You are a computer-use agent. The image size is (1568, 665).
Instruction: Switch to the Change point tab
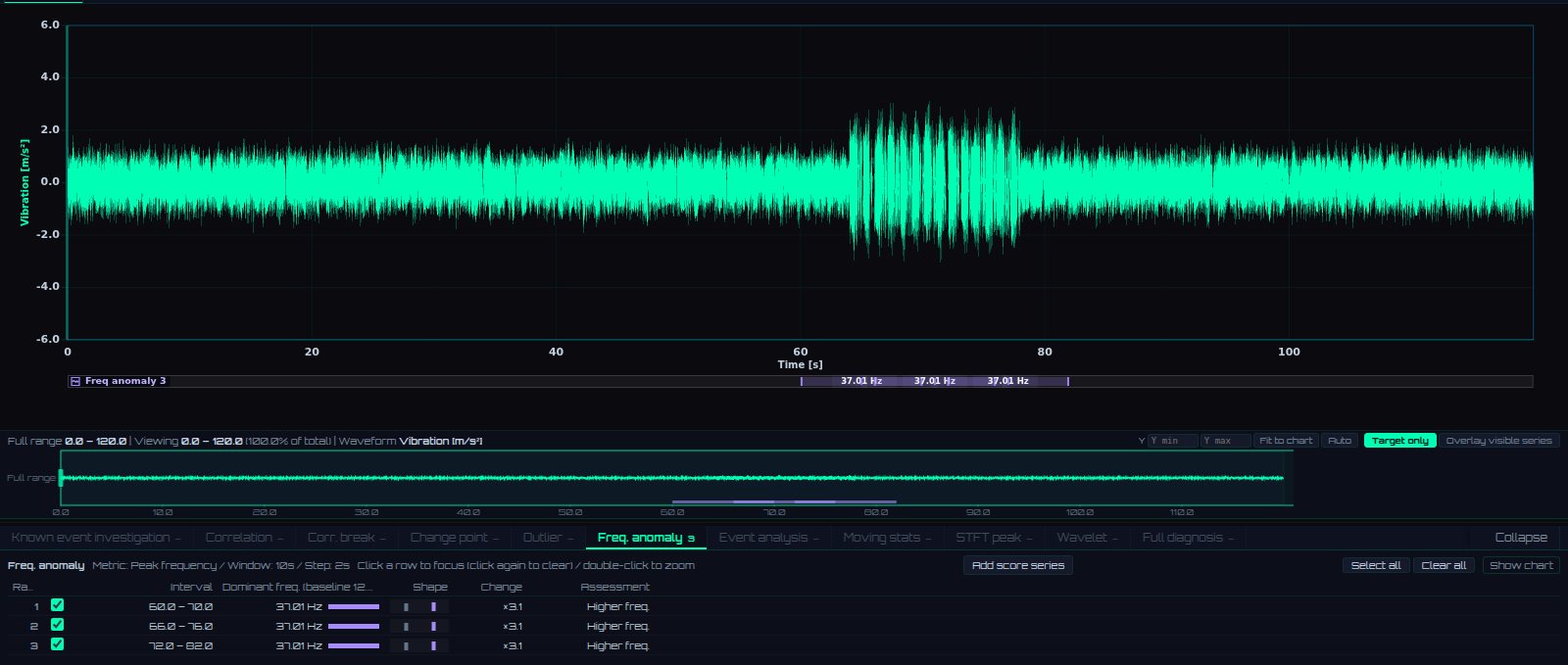click(455, 538)
